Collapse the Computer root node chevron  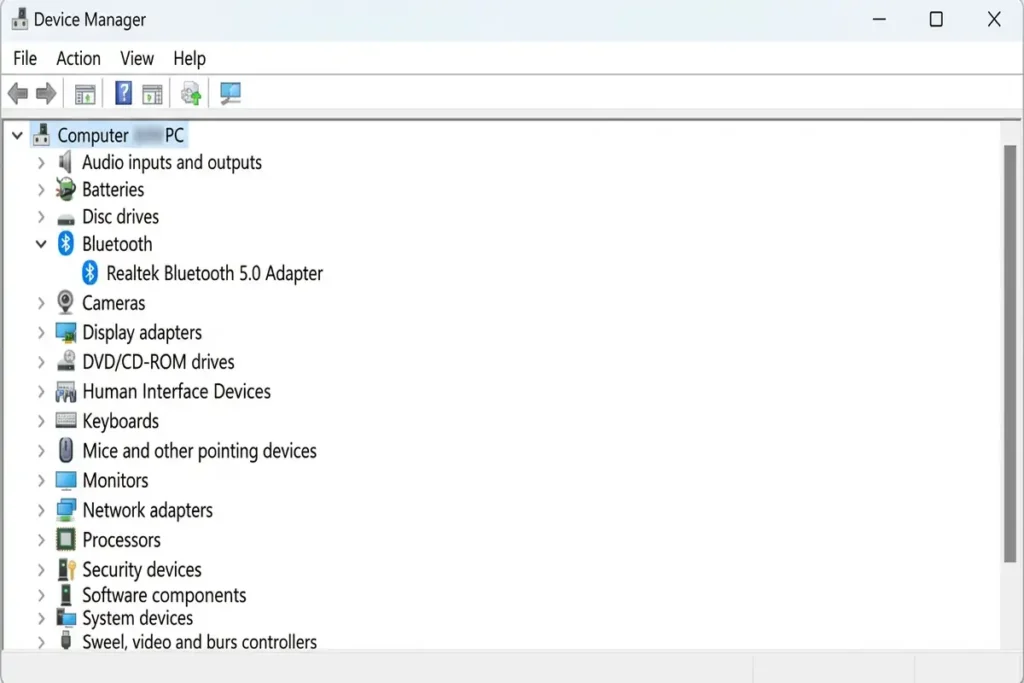pos(17,136)
